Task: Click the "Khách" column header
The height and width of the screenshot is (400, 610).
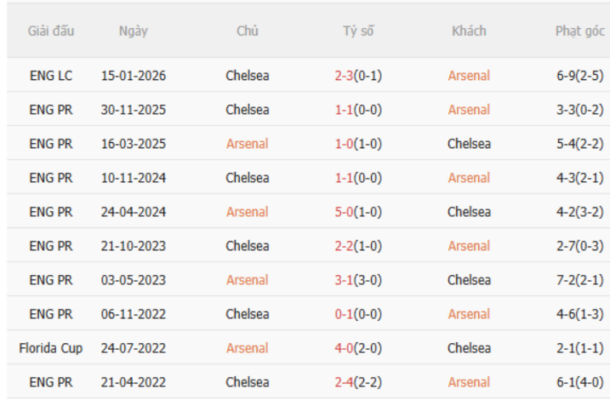Action: click(469, 31)
